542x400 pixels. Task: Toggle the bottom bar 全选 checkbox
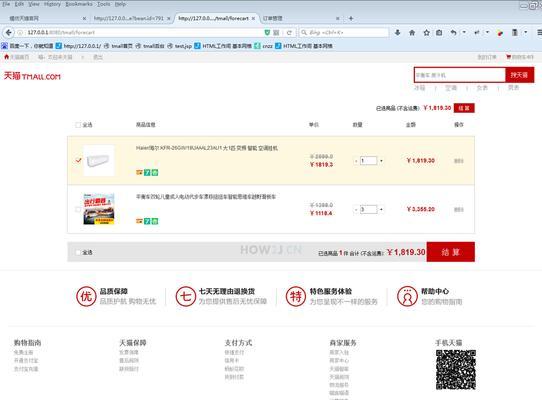pos(78,252)
